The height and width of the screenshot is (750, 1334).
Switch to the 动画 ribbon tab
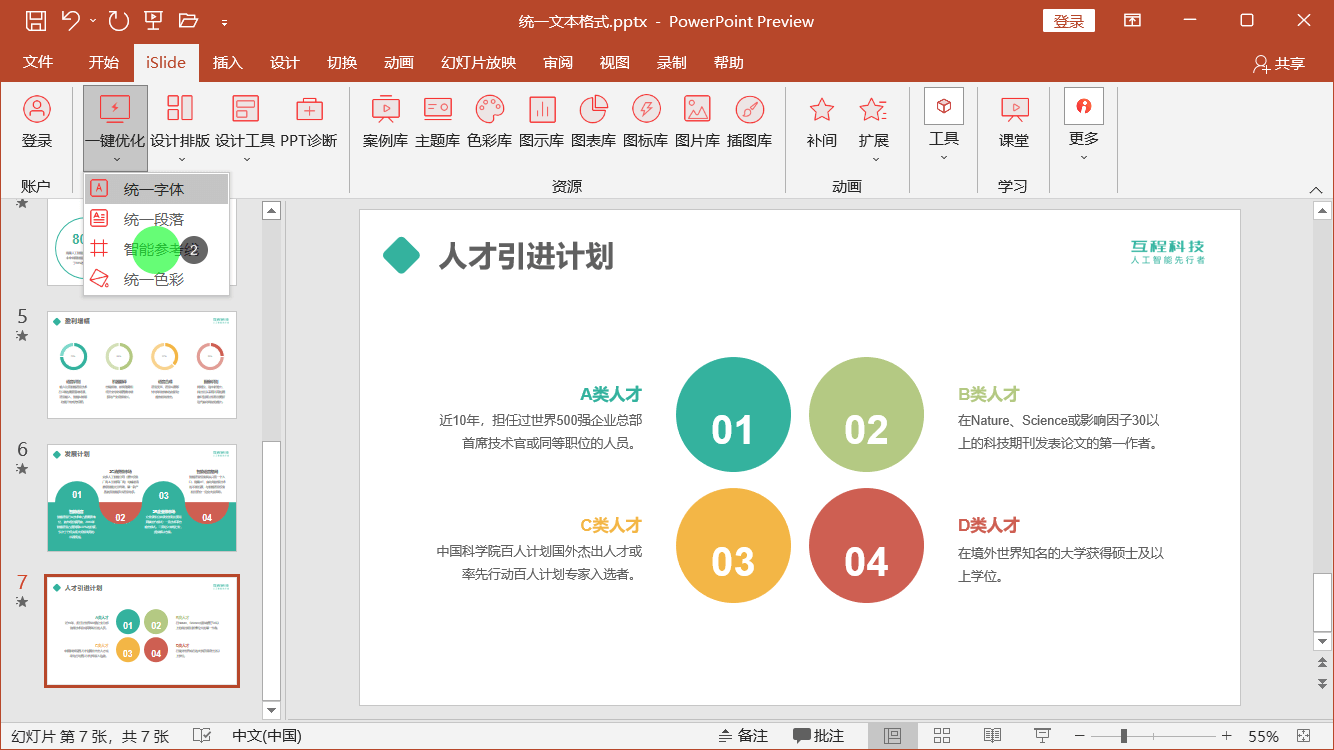tap(399, 62)
